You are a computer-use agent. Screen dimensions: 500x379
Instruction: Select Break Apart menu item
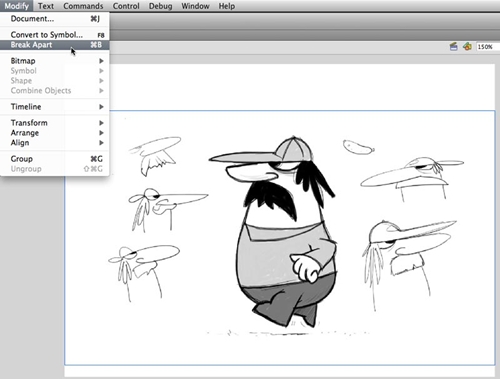point(55,45)
